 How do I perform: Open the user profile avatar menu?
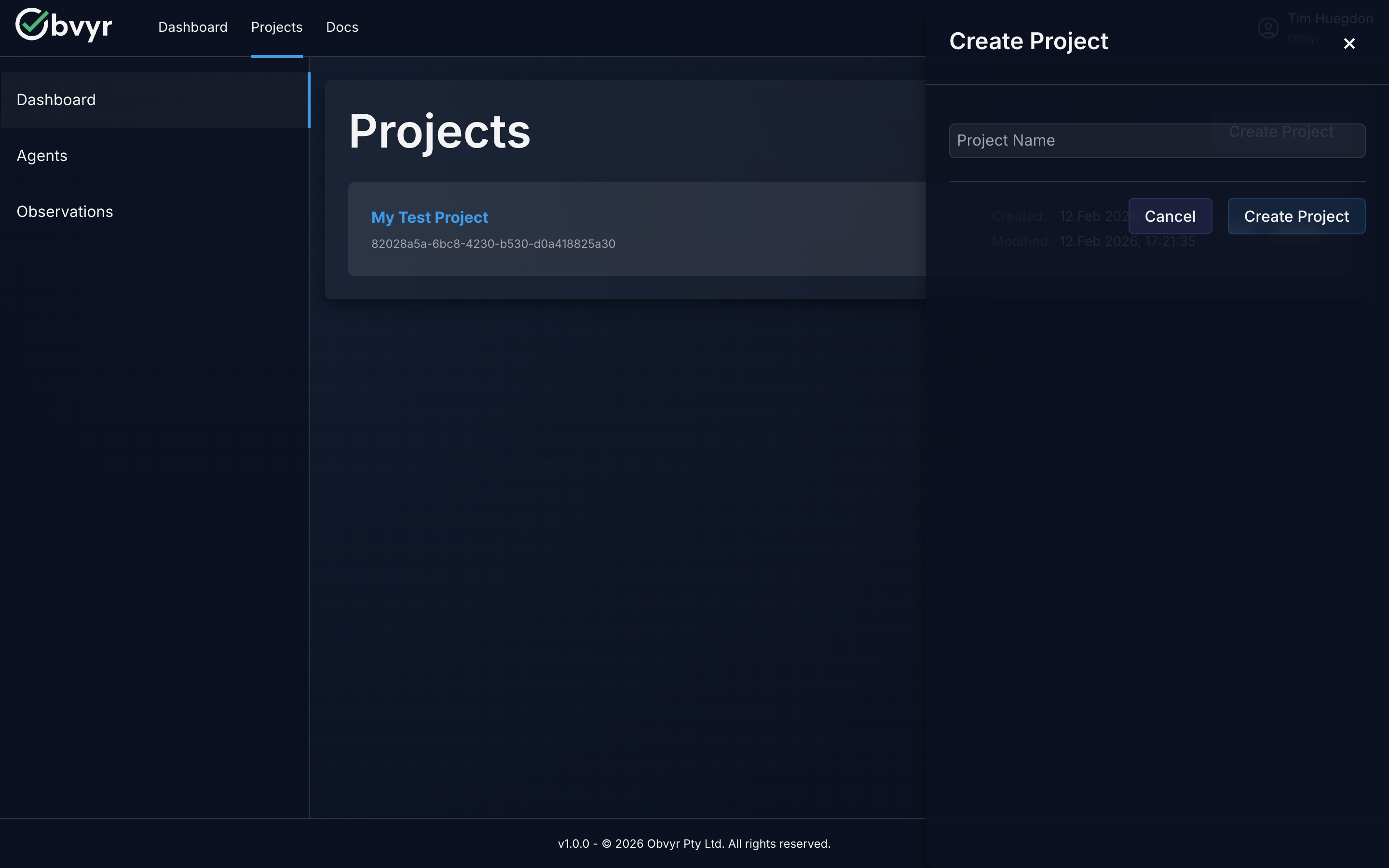coord(1268,27)
